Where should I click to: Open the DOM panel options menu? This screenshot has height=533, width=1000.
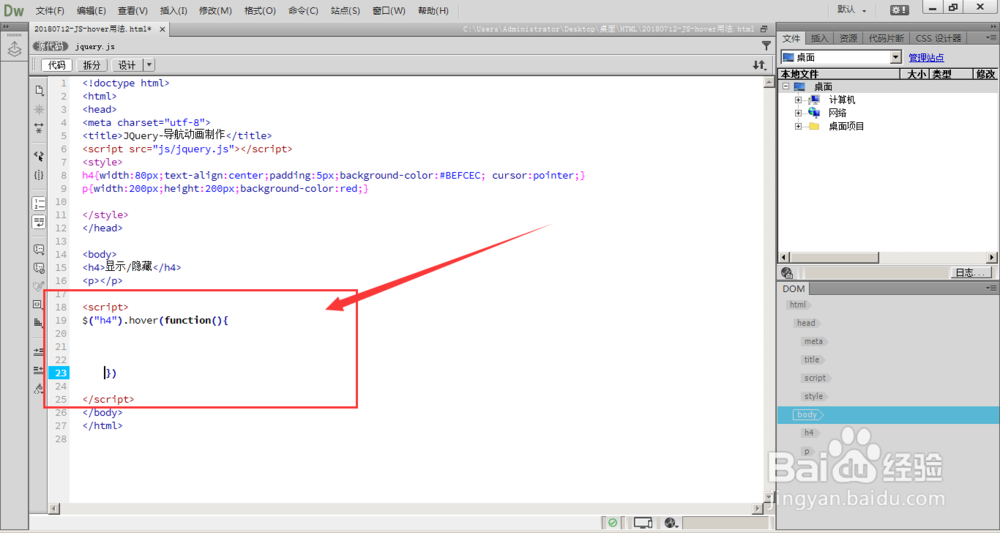pos(990,289)
